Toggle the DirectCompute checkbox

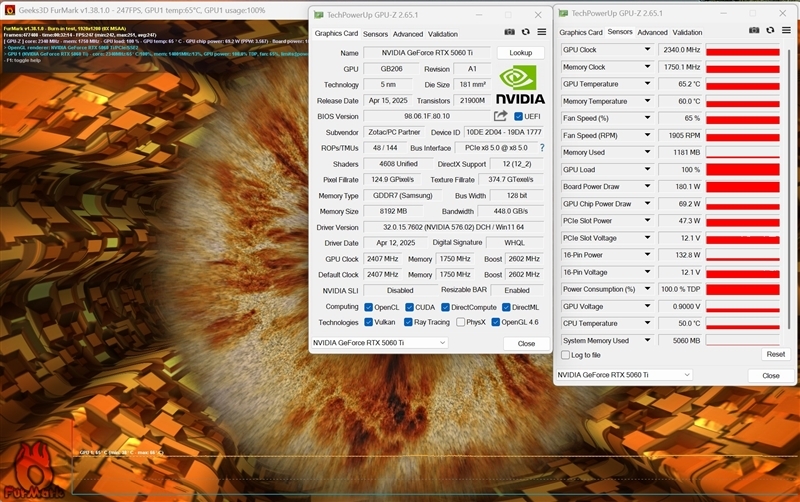pos(445,307)
